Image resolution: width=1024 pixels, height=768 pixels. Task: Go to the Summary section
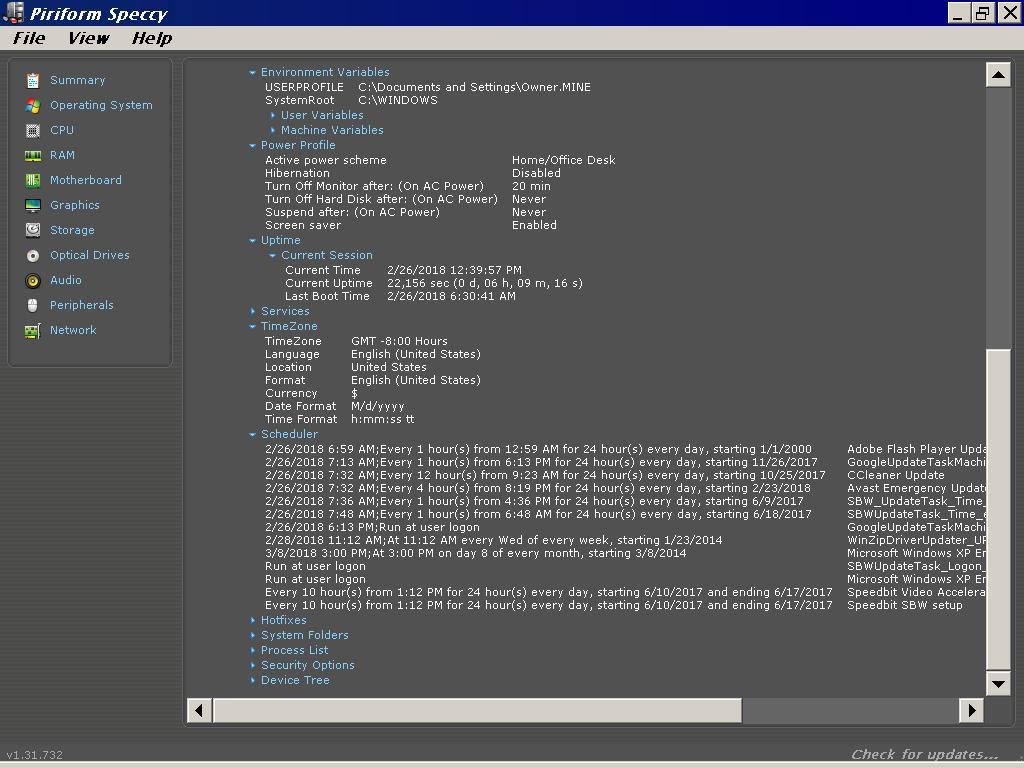77,80
